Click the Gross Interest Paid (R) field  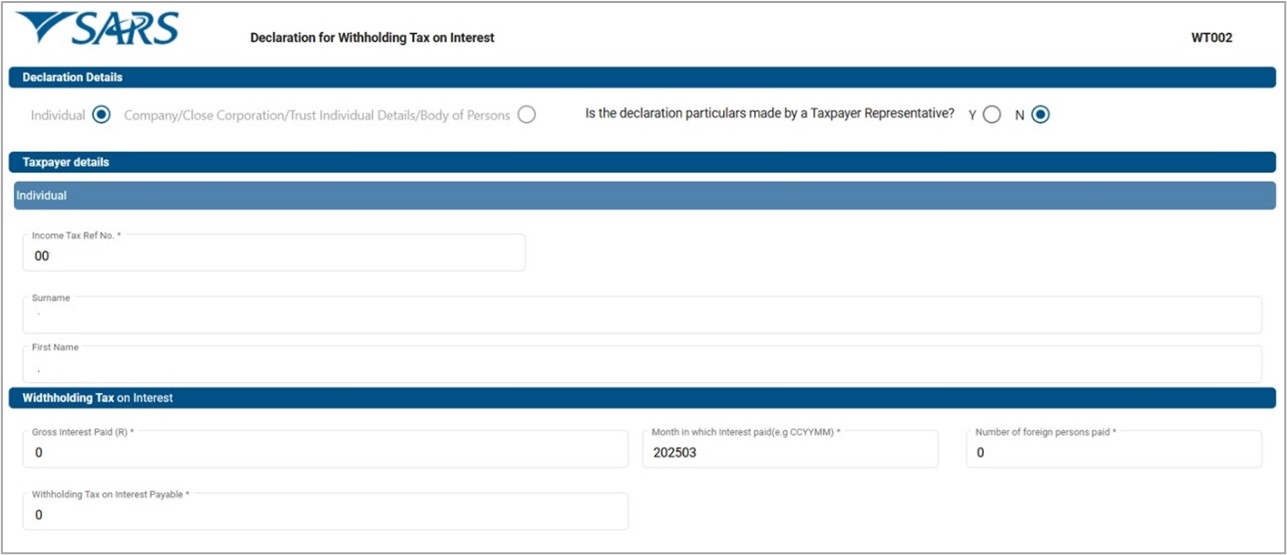pyautogui.click(x=325, y=449)
